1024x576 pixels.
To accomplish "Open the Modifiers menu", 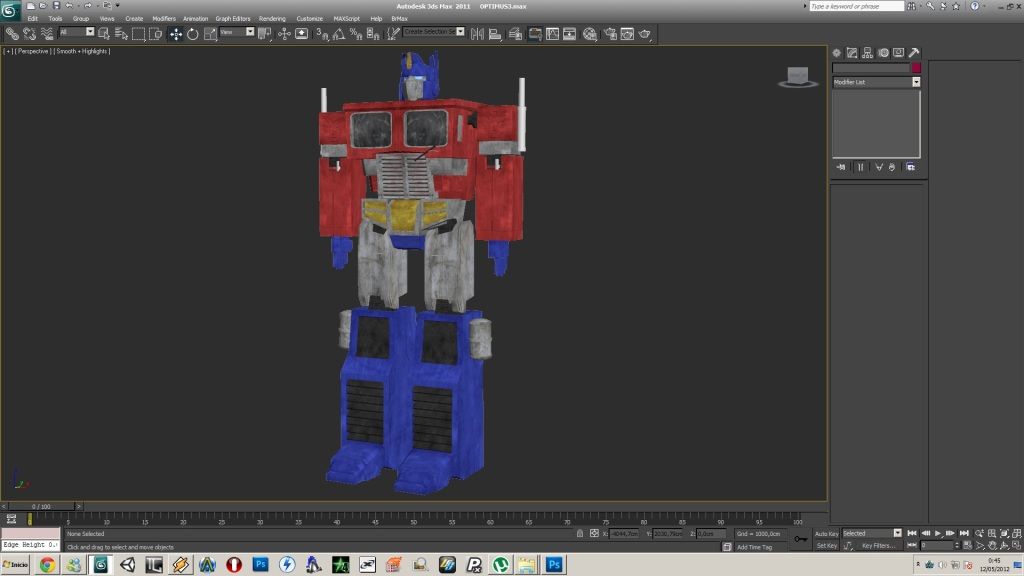I will pyautogui.click(x=164, y=19).
